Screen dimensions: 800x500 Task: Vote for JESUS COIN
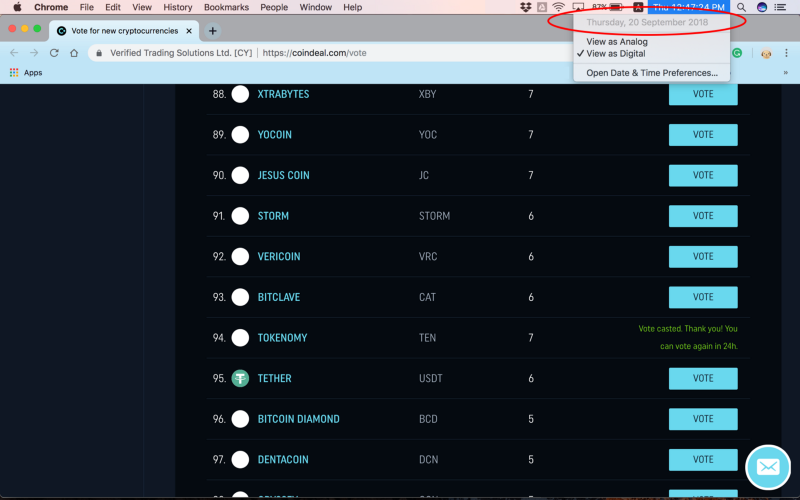703,175
